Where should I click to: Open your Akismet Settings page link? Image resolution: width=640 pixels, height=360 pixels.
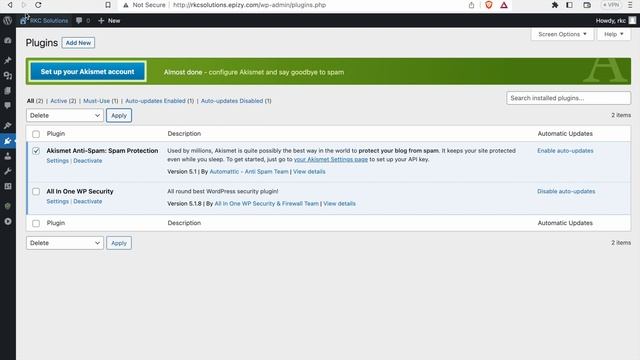(331, 160)
